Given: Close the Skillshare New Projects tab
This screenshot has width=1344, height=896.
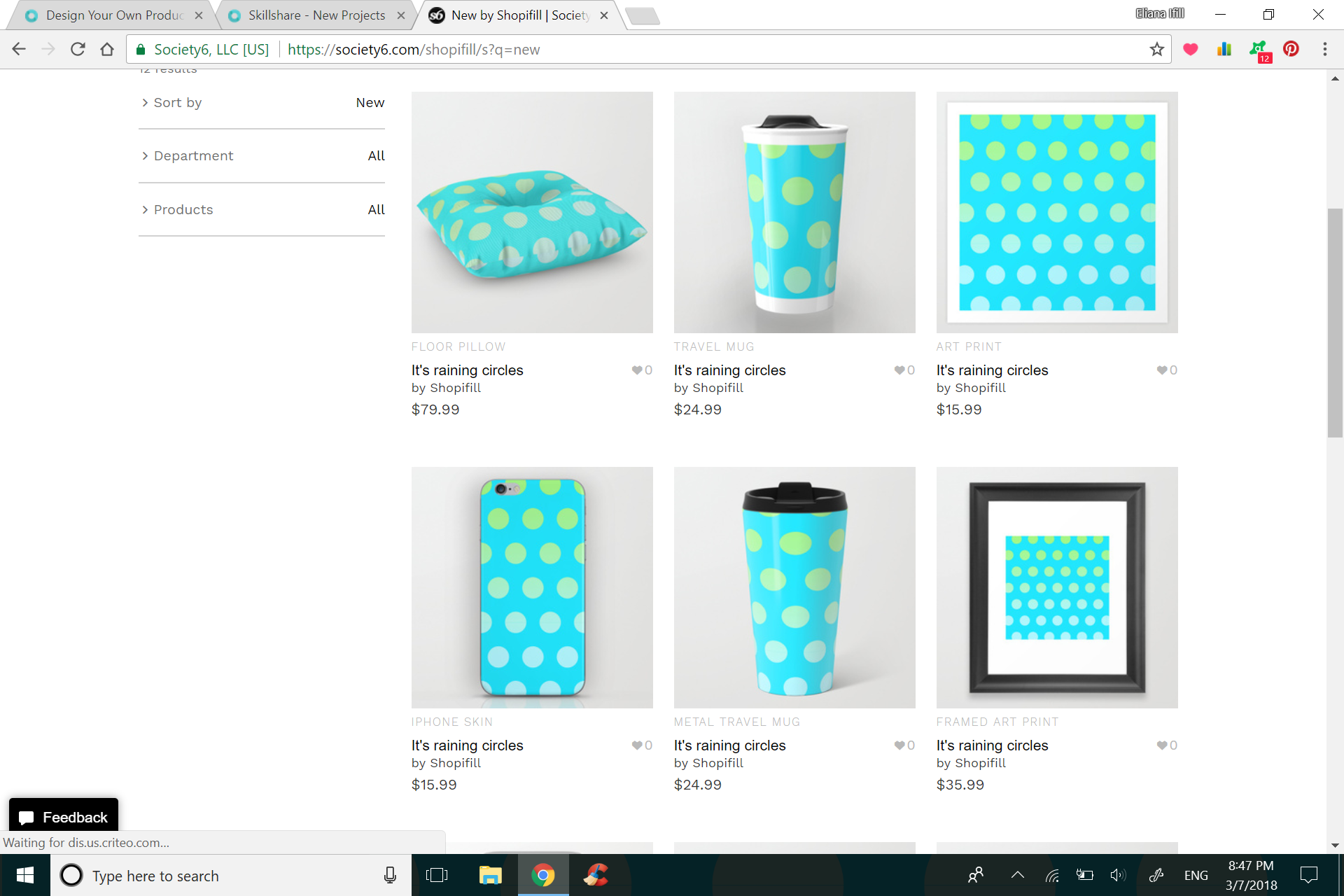Looking at the screenshot, I should tap(401, 15).
